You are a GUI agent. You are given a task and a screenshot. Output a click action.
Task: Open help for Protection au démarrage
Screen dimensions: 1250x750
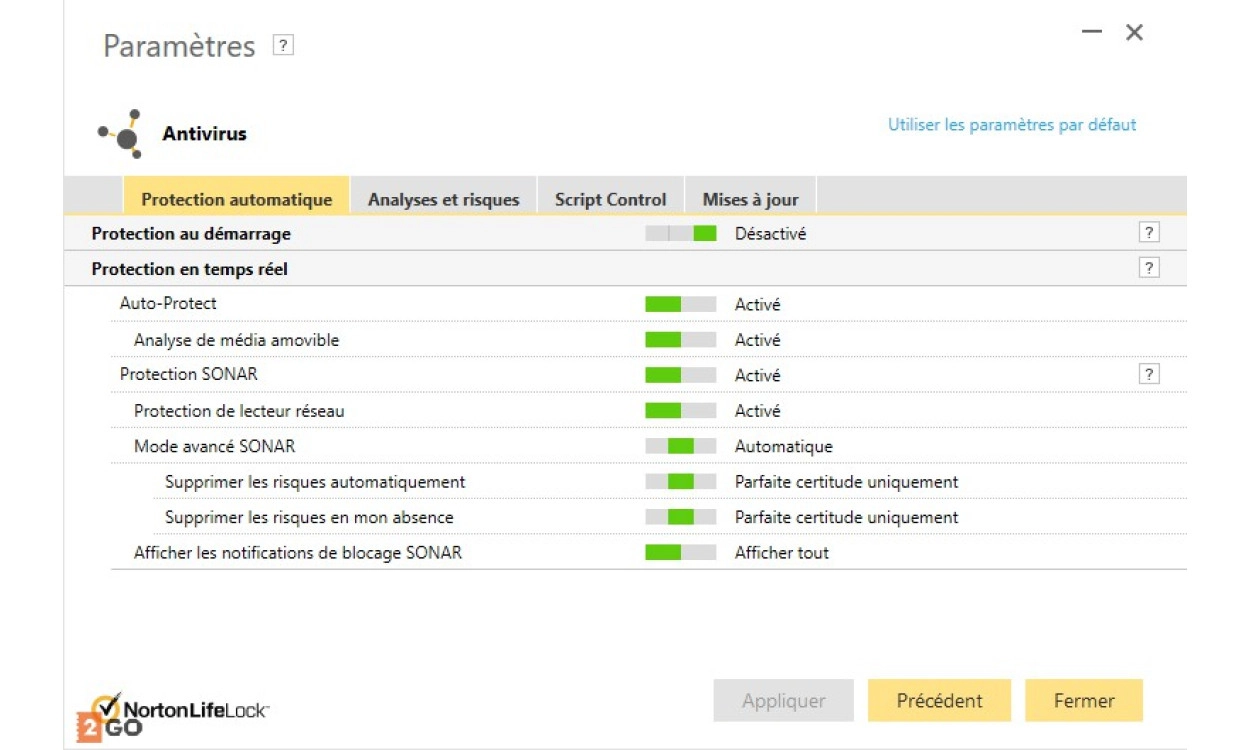point(1149,233)
